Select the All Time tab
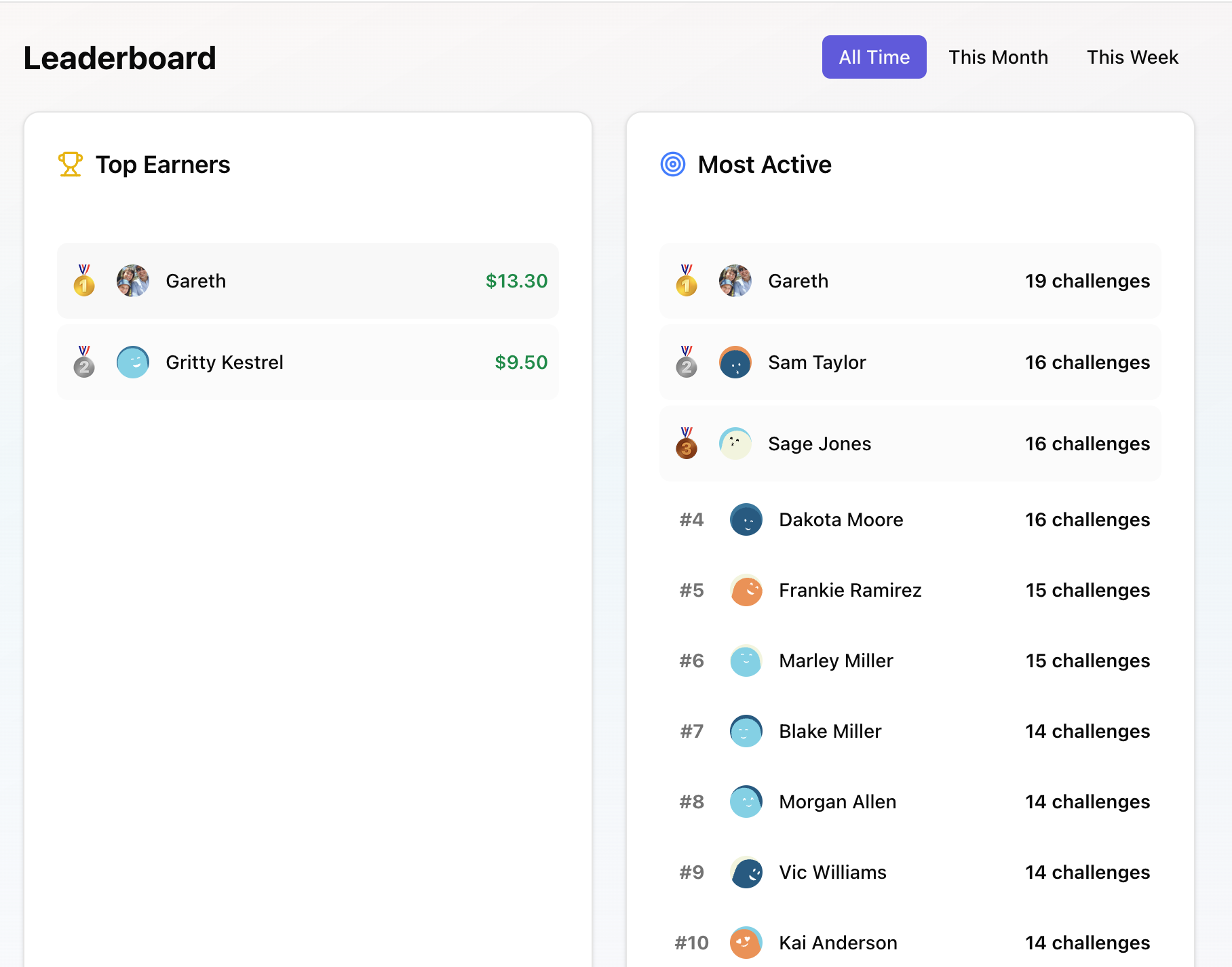Image resolution: width=1232 pixels, height=967 pixels. 874,57
